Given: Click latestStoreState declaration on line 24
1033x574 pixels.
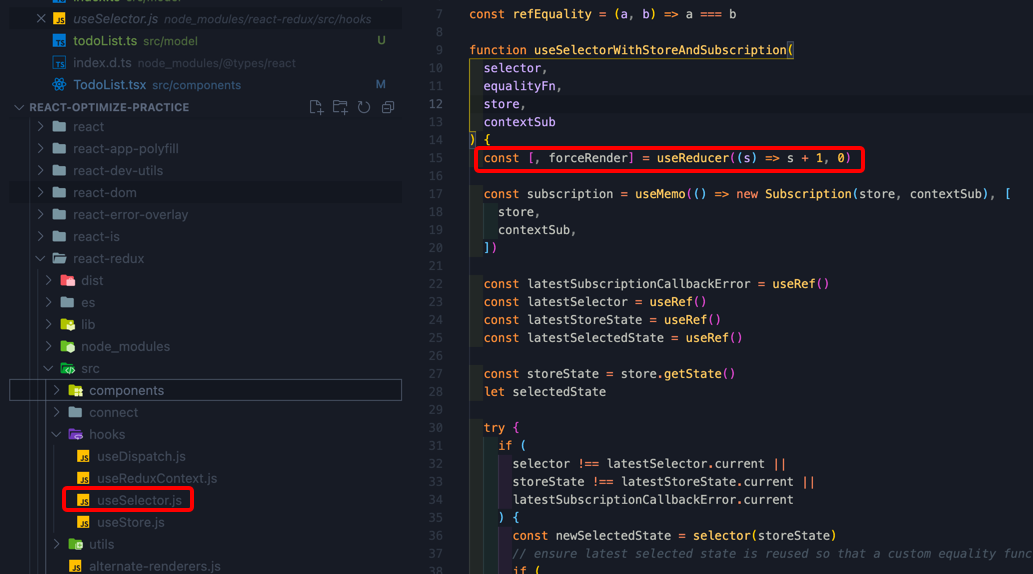Looking at the screenshot, I should [584, 320].
